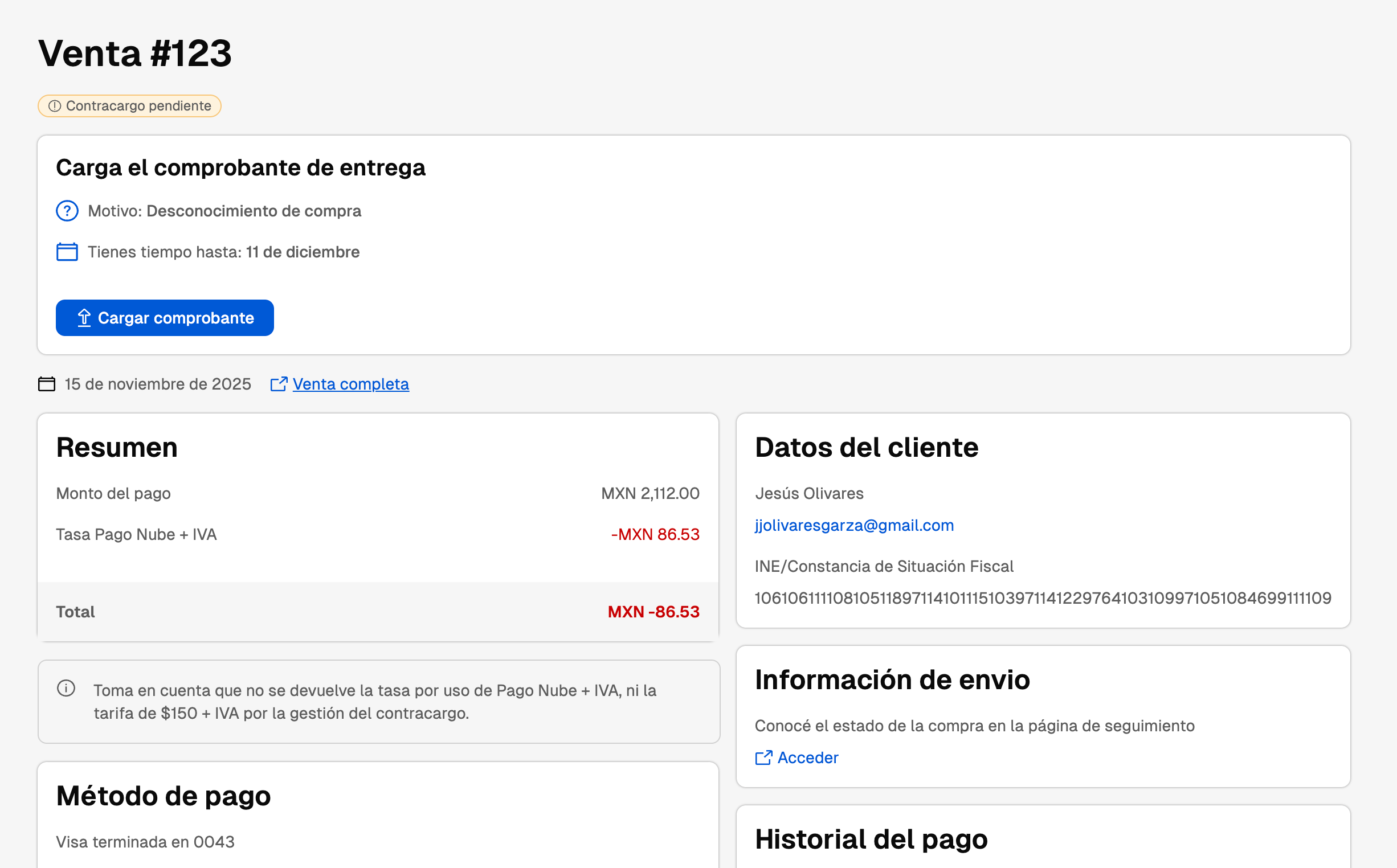
Task: Click the external link icon beside Venta completa
Action: (x=279, y=384)
